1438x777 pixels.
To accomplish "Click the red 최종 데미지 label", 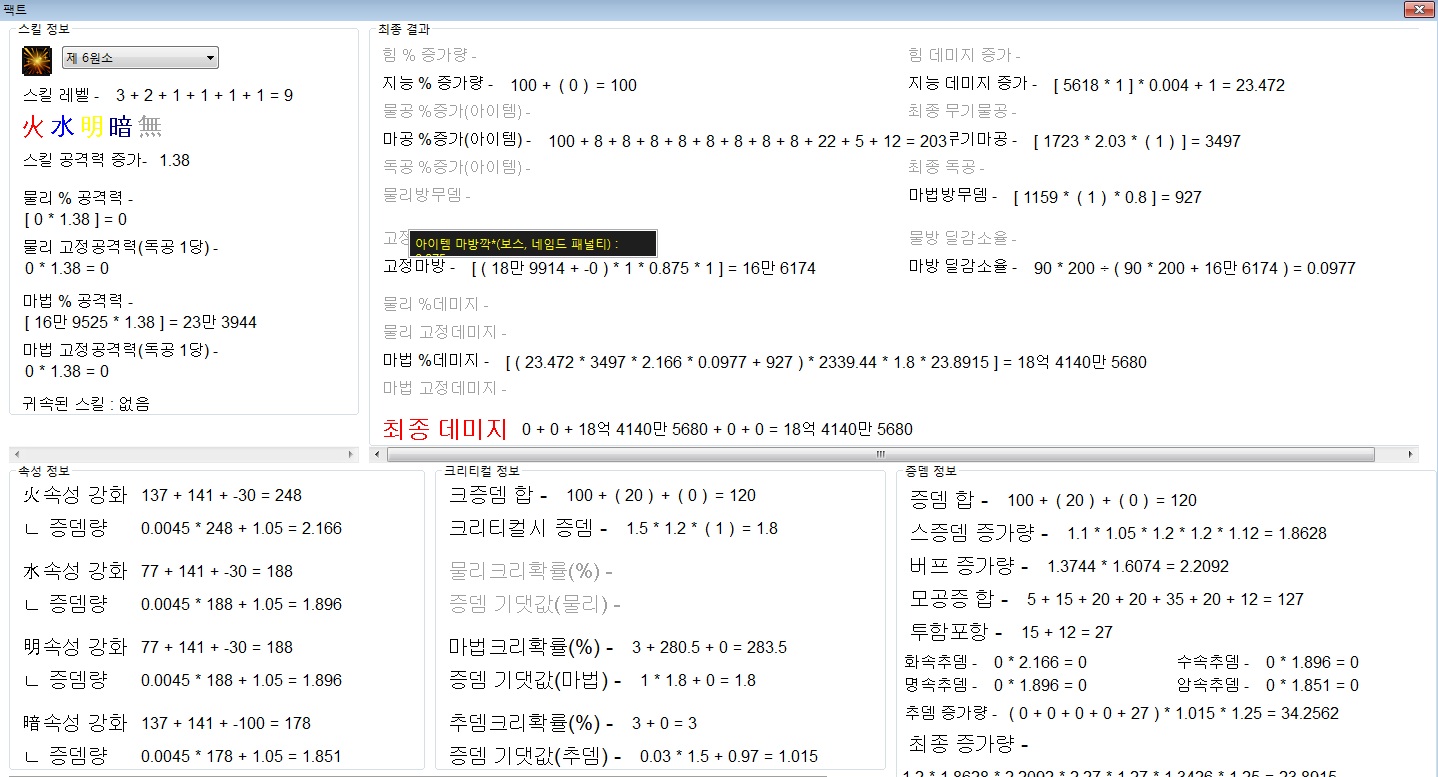I will coord(445,429).
